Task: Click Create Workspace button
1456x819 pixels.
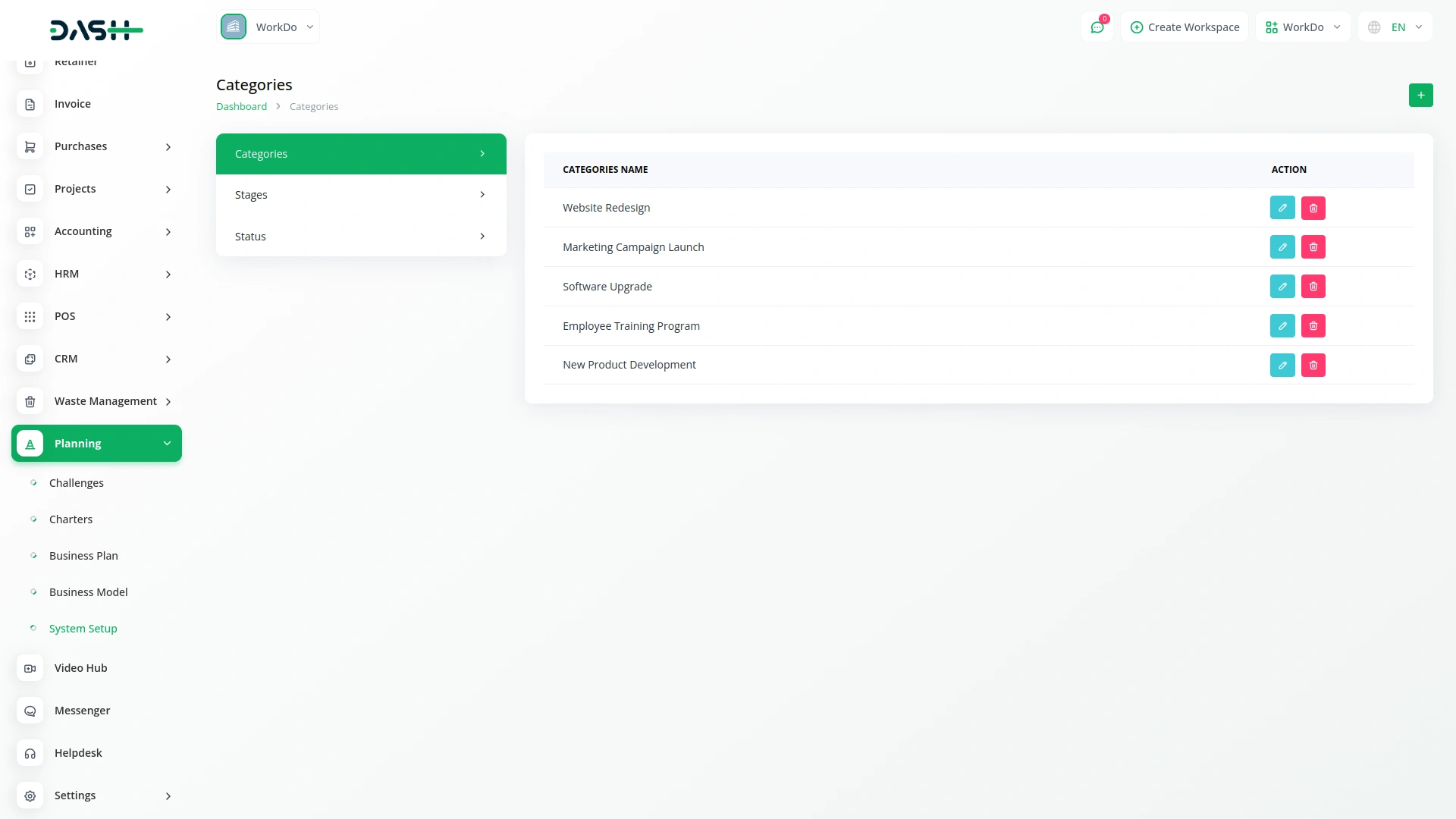Action: [x=1185, y=27]
